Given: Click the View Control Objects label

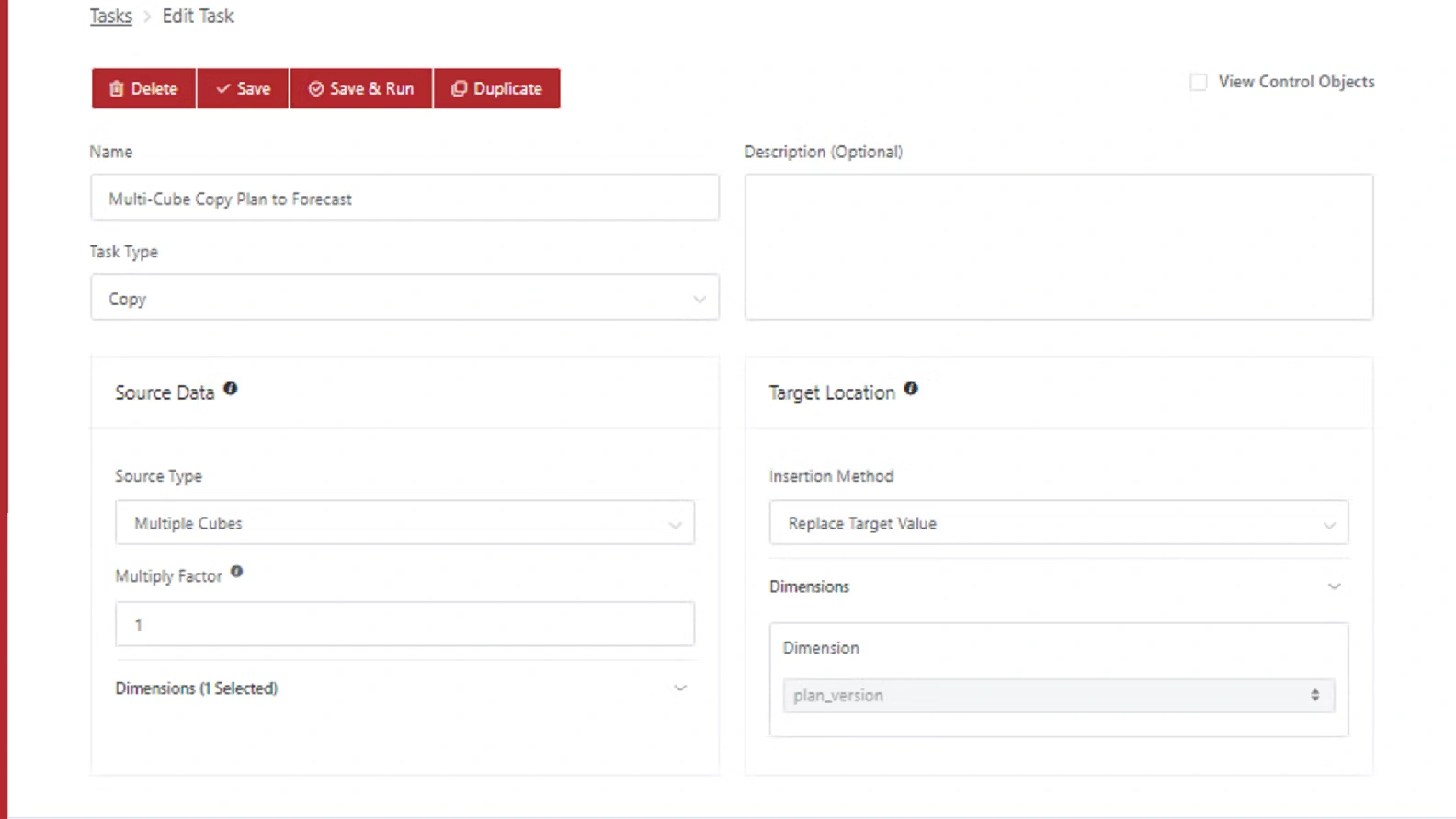Looking at the screenshot, I should coord(1296,82).
